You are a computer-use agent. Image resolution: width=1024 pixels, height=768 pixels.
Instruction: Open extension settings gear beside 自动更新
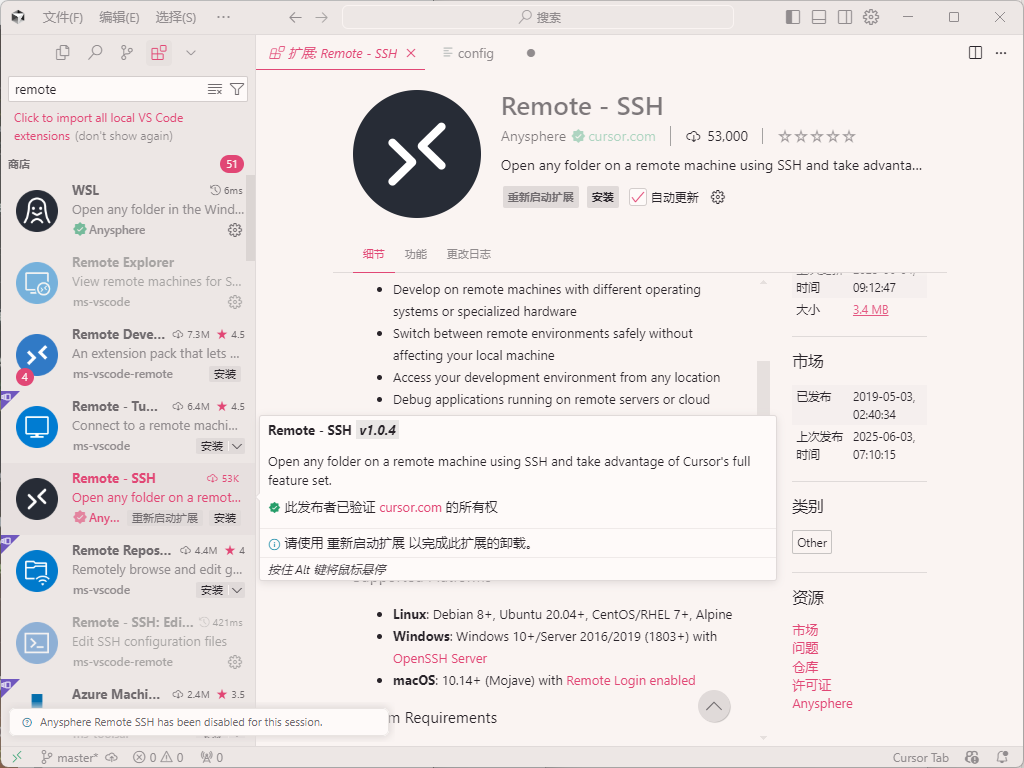[718, 197]
